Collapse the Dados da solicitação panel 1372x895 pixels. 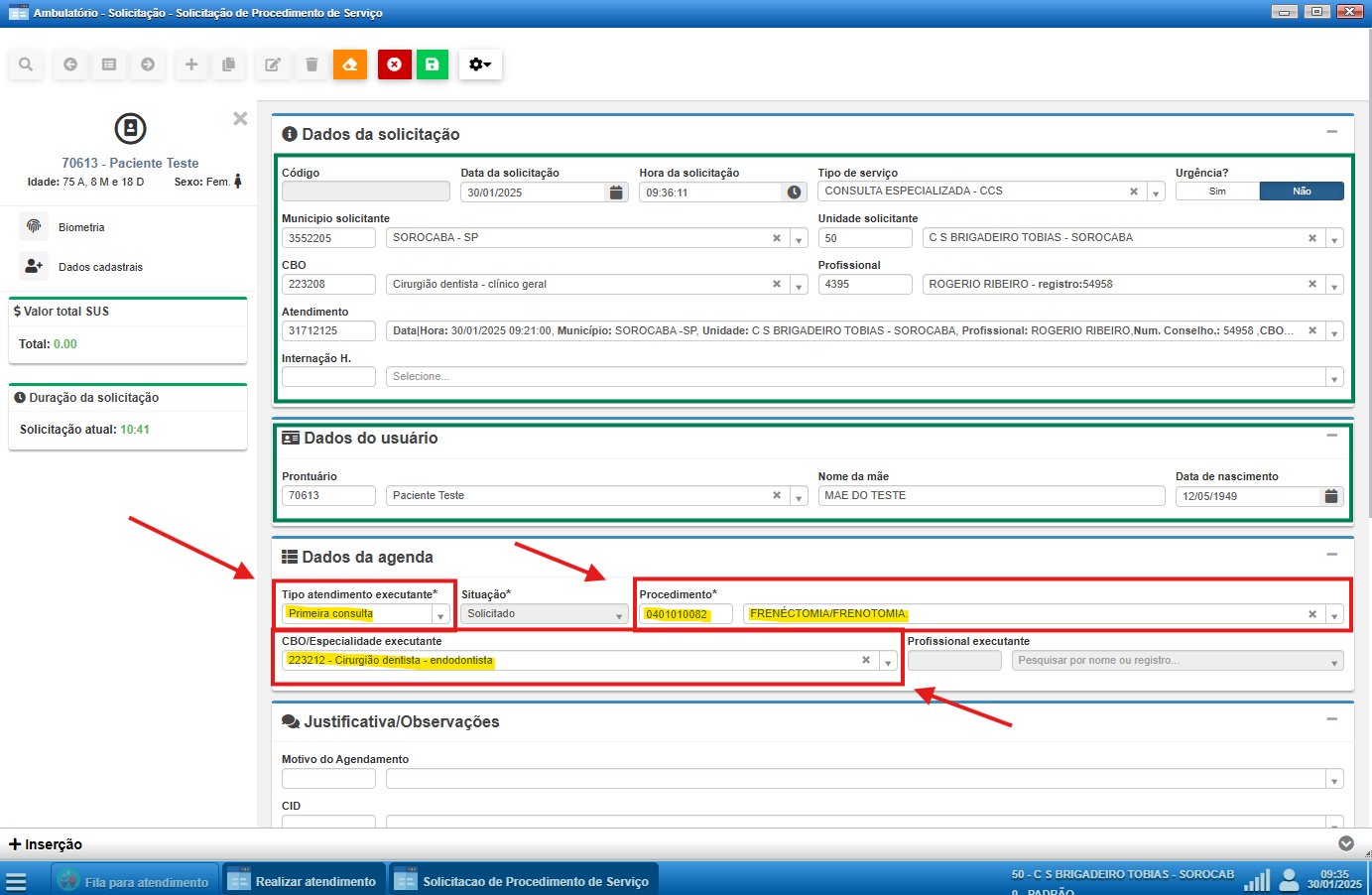[1331, 132]
